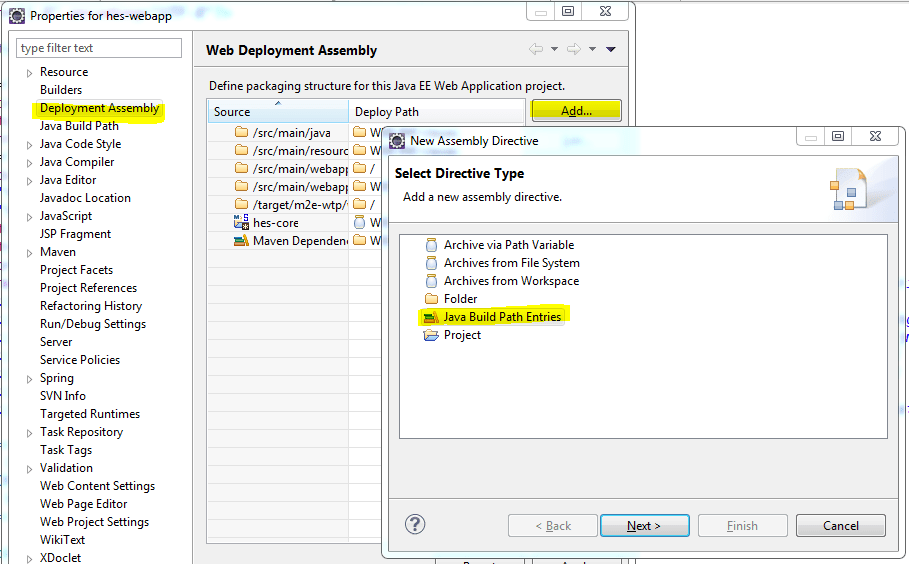Screen dimensions: 909x564
Task: Sort by the Source column header
Action: (278, 111)
